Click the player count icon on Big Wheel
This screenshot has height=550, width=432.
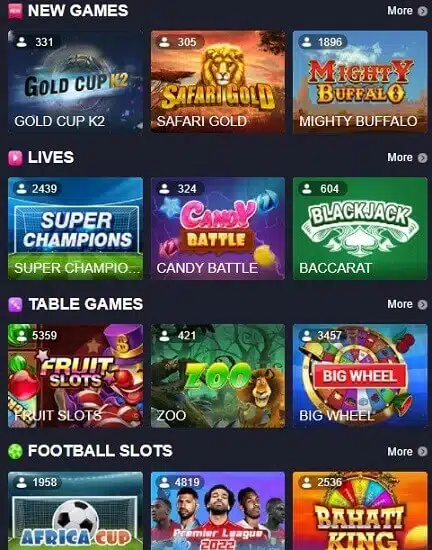click(x=306, y=336)
